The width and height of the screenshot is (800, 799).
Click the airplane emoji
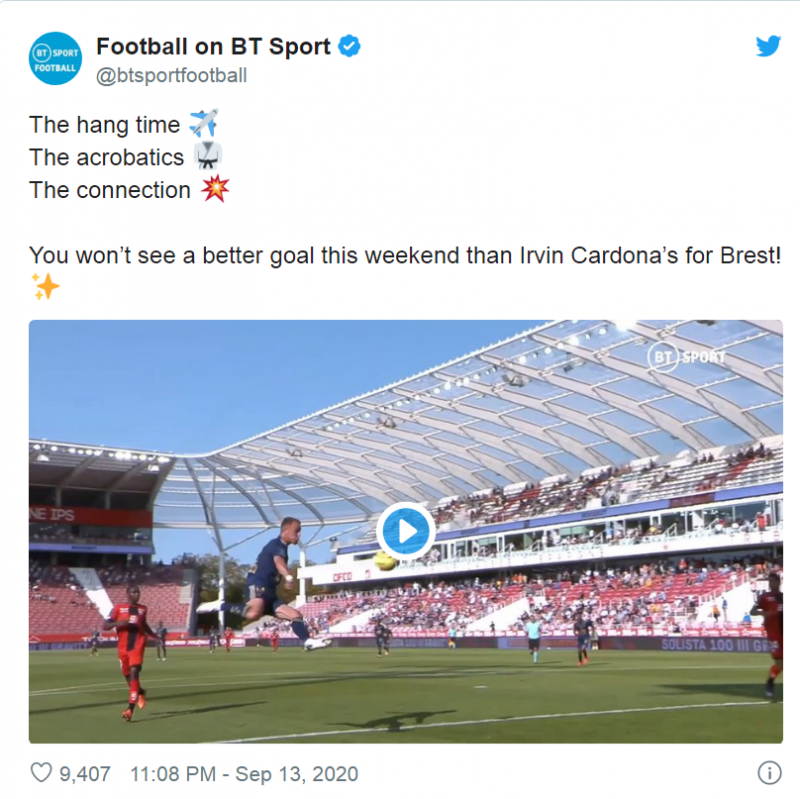(203, 124)
